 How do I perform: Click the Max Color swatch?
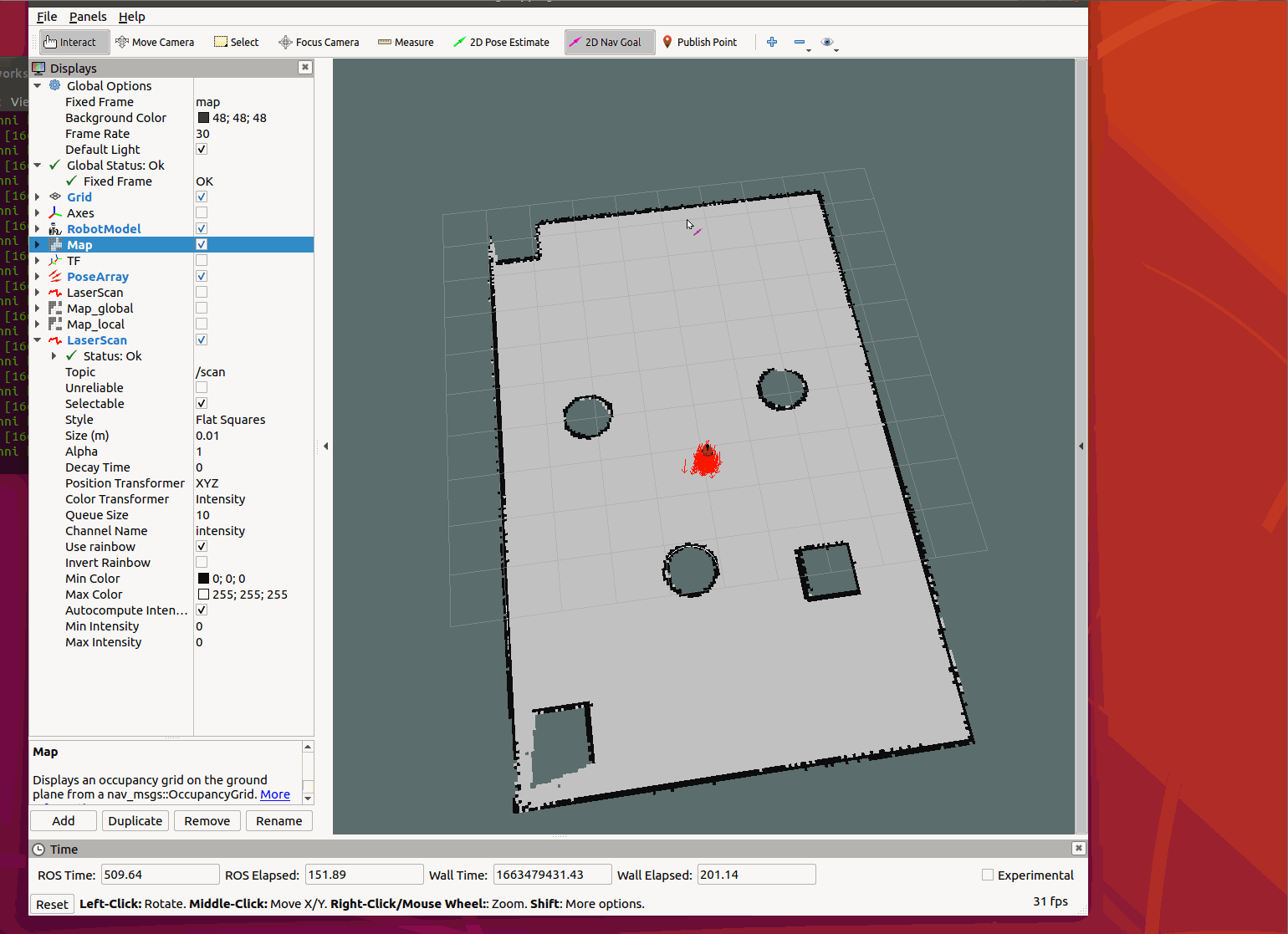tap(203, 595)
